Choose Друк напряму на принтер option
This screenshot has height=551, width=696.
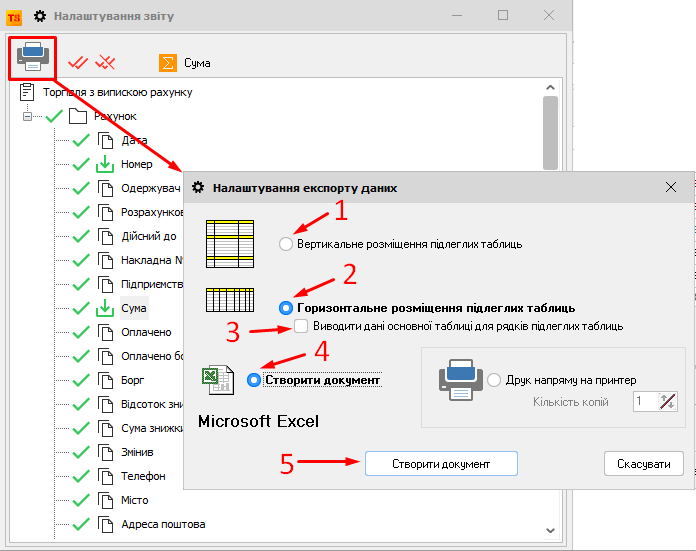(x=494, y=380)
